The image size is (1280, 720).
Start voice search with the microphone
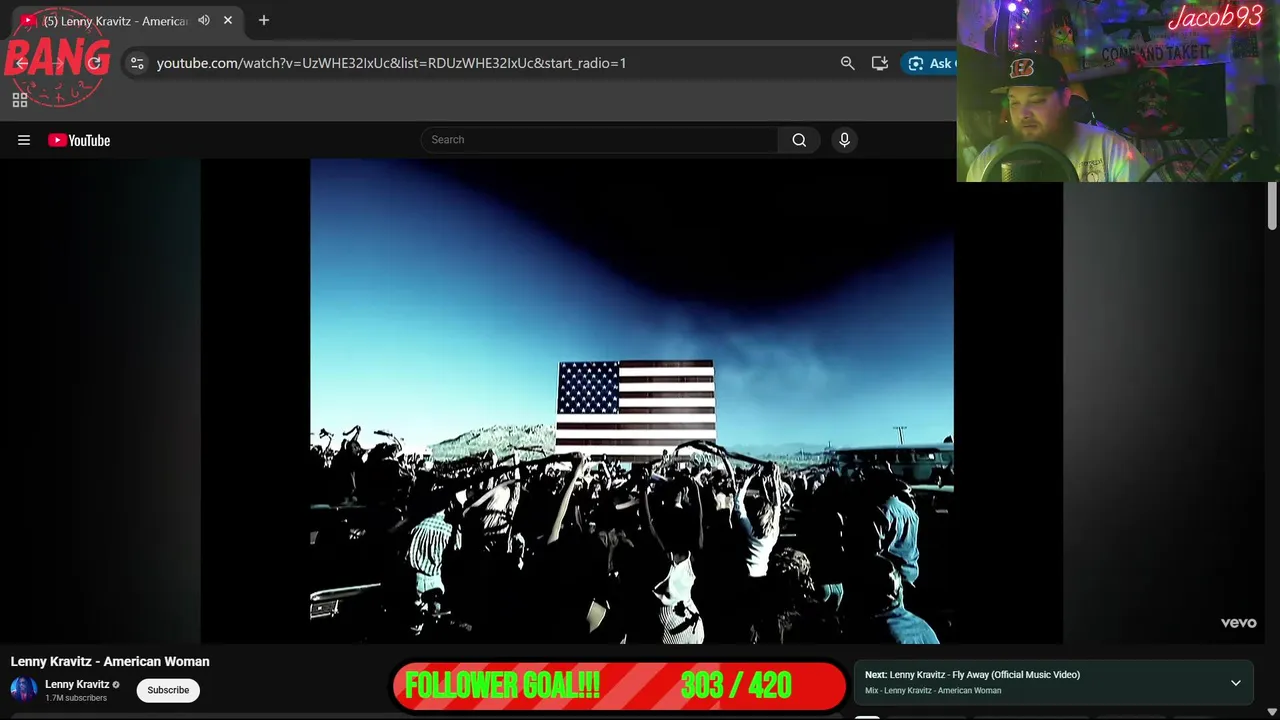pyautogui.click(x=844, y=140)
